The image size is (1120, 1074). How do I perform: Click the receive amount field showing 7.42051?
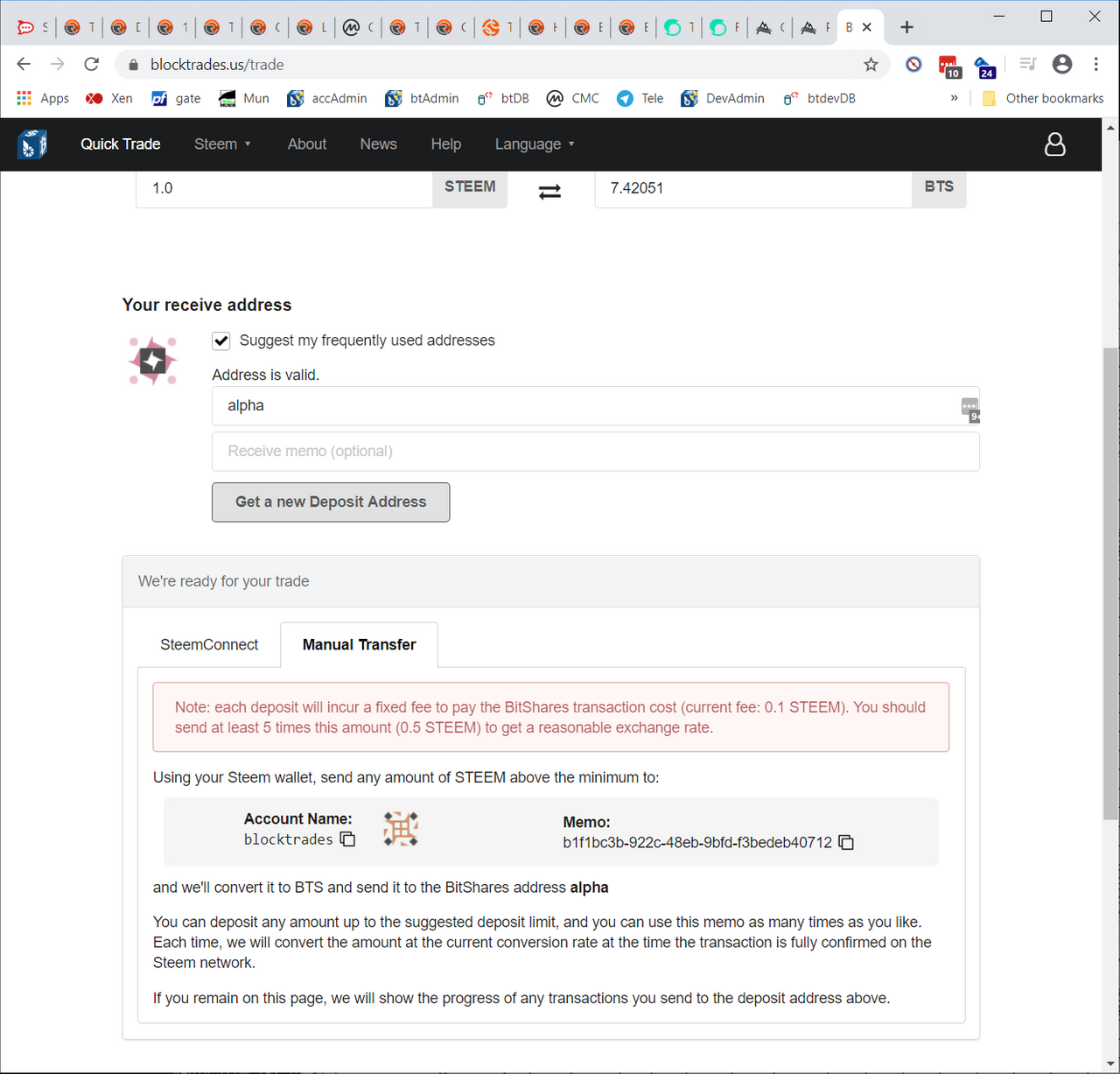(x=753, y=188)
